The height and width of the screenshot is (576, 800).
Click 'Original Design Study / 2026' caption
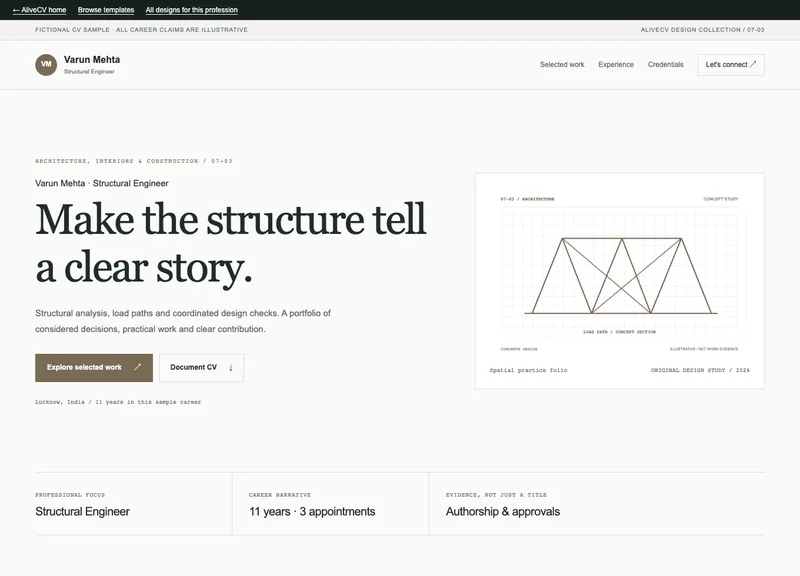tap(700, 370)
